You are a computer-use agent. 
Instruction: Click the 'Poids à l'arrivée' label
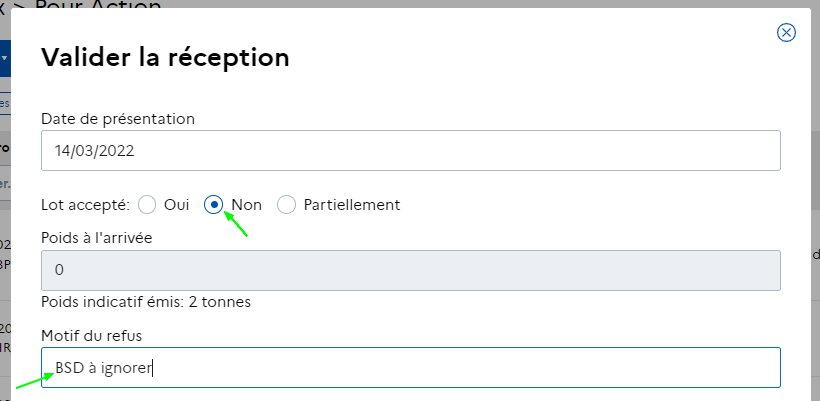point(97,238)
